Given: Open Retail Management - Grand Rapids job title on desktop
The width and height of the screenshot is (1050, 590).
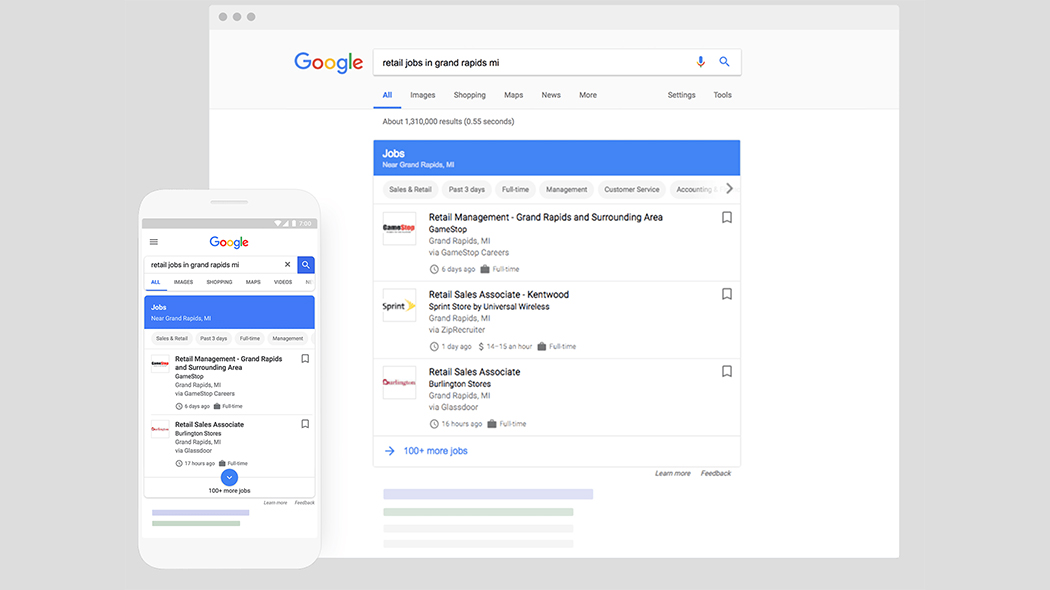Looking at the screenshot, I should (x=546, y=217).
